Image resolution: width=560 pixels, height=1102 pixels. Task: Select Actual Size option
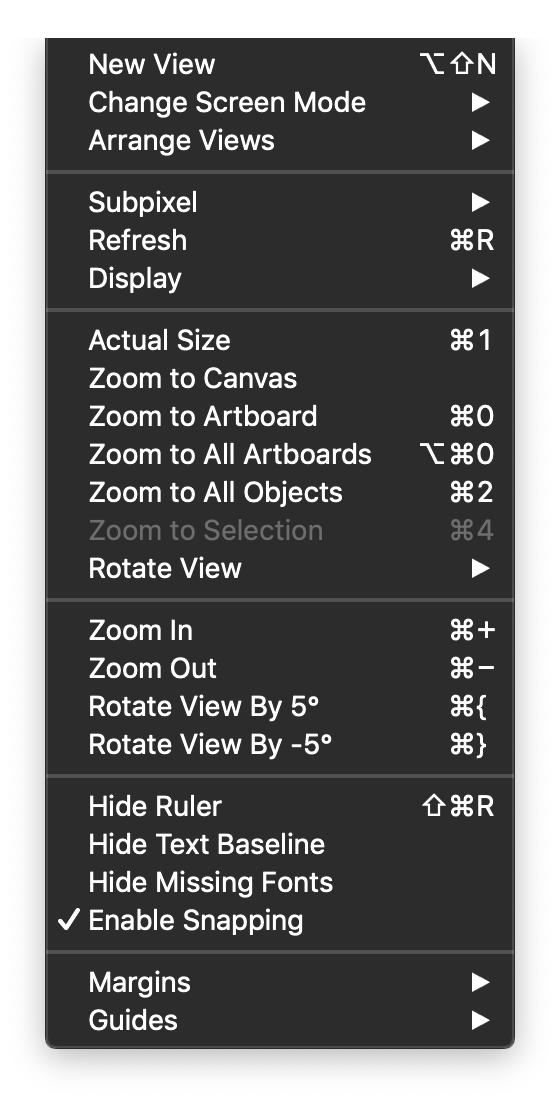tap(280, 340)
